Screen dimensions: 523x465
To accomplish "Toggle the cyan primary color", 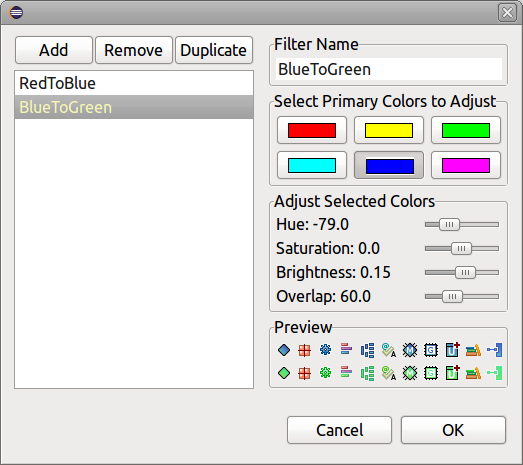I will coord(312,165).
